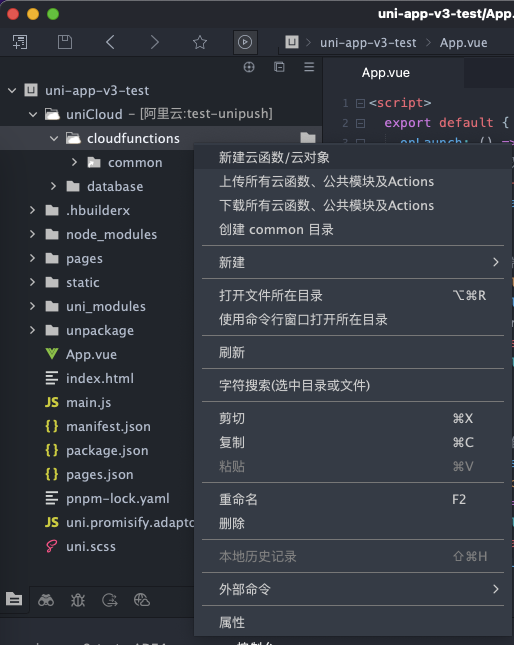Viewport: 514px width, 645px height.
Task: Collapse all folders icon in project panel
Action: pos(279,67)
